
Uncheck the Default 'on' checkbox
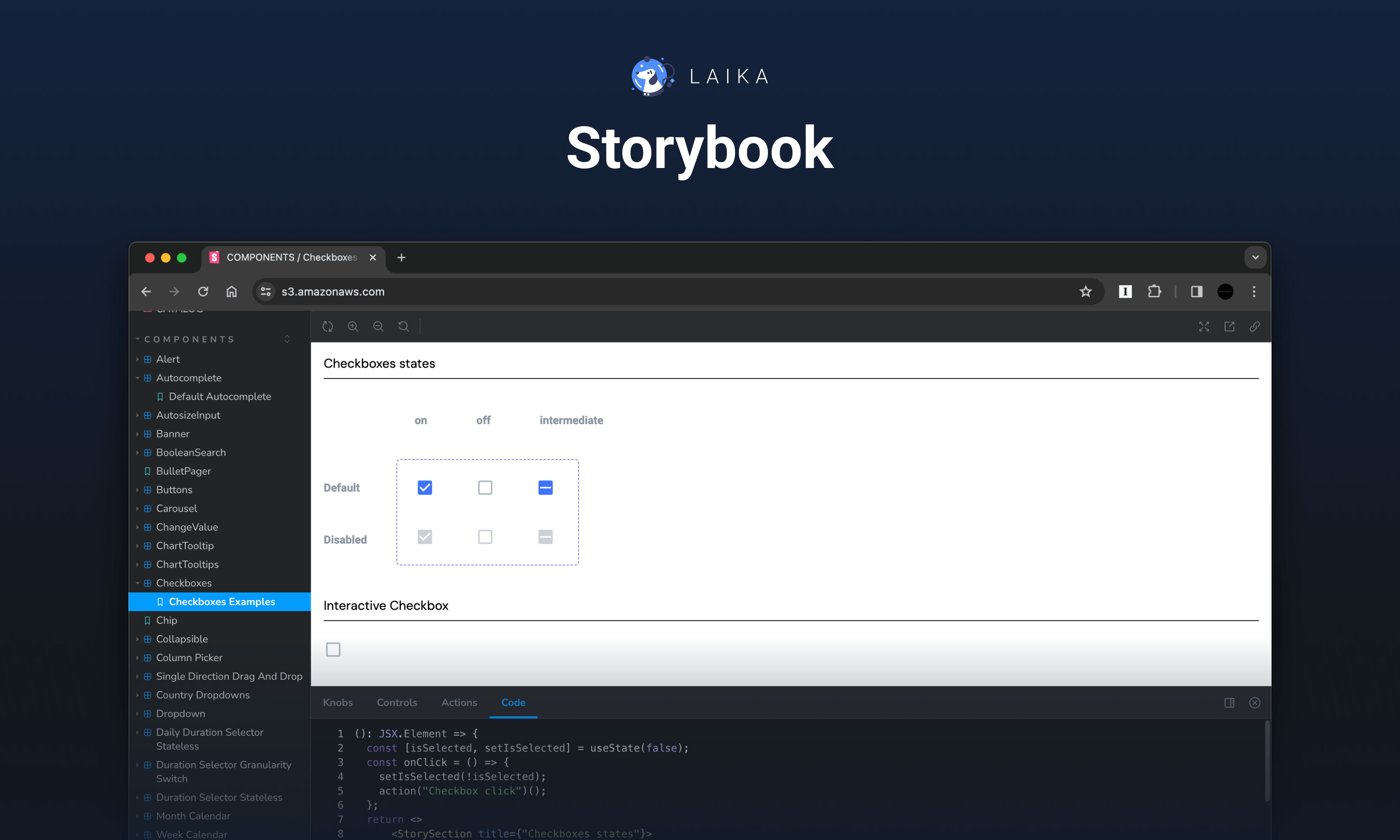[425, 487]
